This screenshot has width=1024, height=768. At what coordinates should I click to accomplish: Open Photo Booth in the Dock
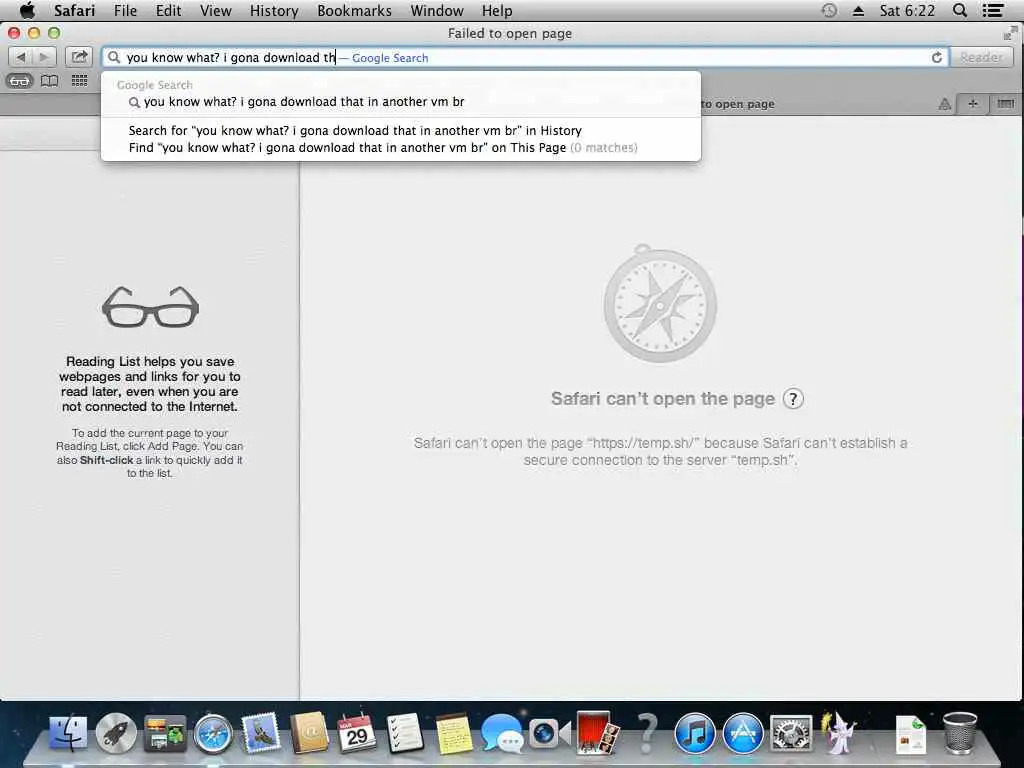pyautogui.click(x=598, y=733)
